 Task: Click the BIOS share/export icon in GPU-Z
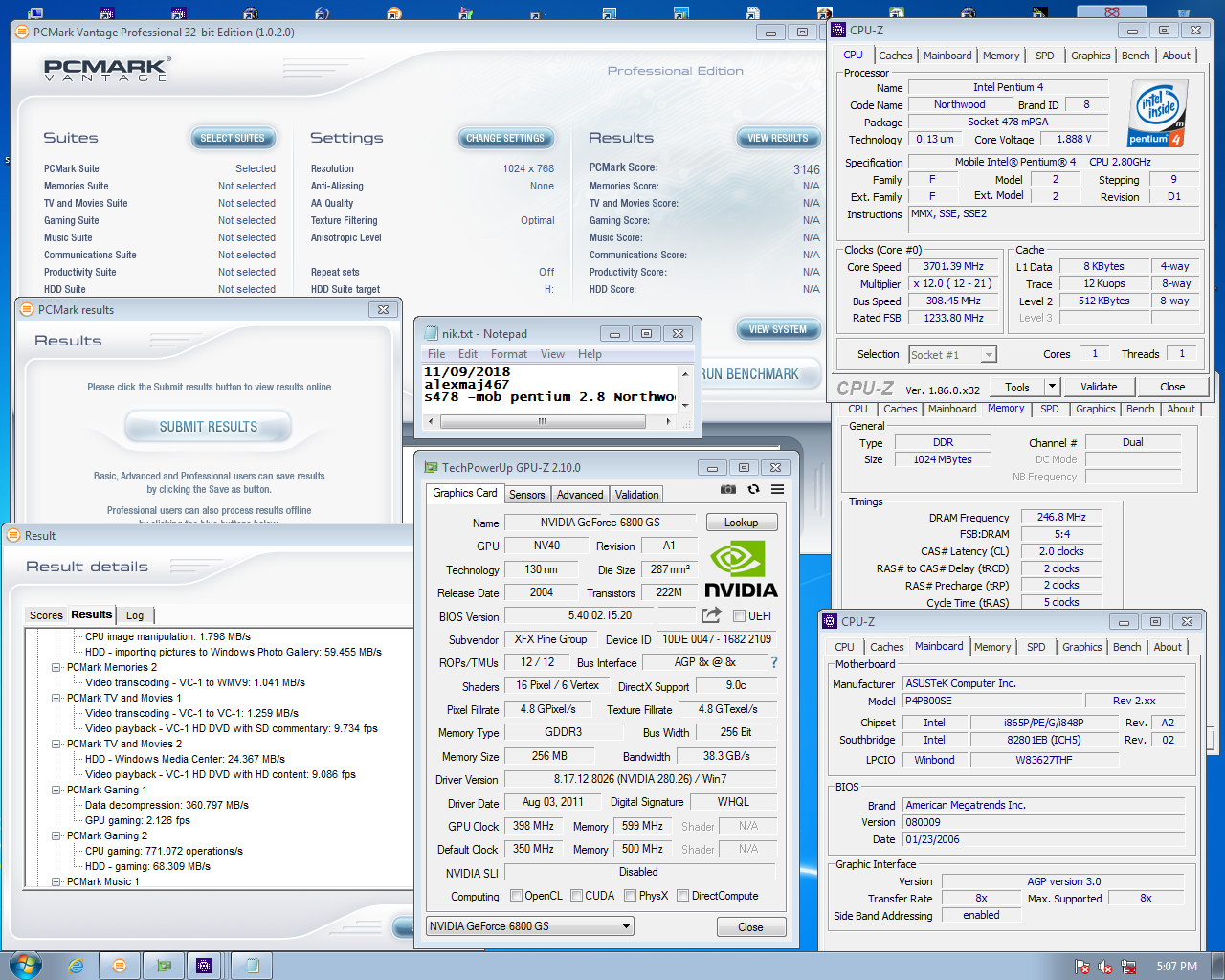point(711,615)
